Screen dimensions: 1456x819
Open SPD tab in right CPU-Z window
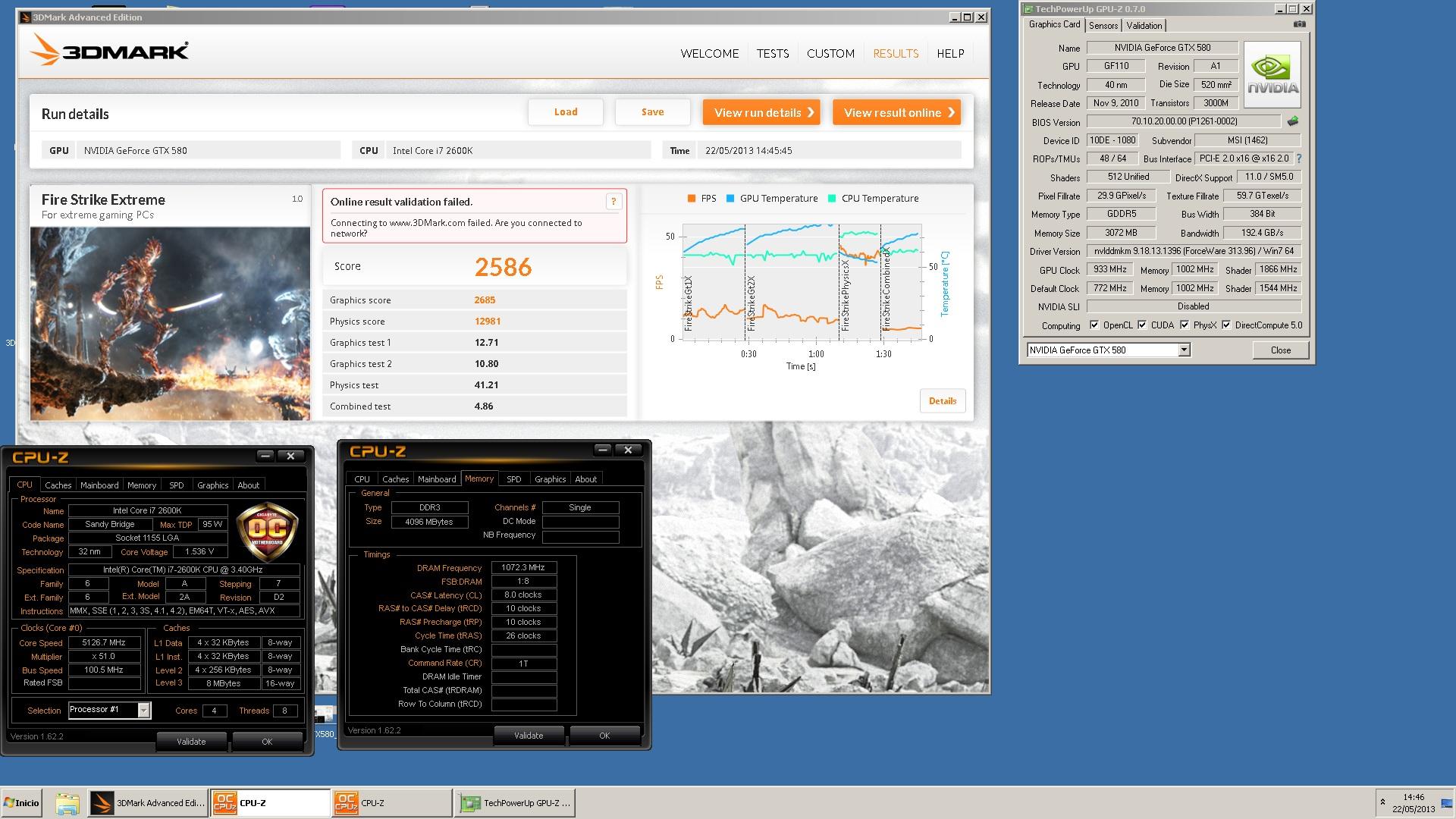tap(514, 479)
